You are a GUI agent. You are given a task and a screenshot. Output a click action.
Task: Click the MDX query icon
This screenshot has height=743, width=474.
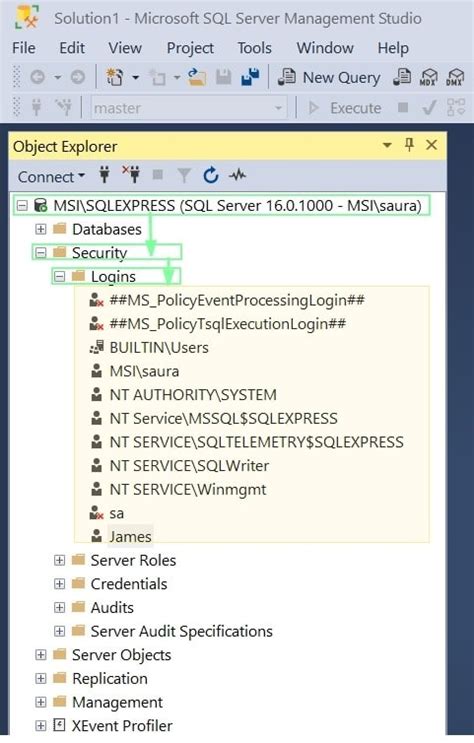tap(428, 77)
